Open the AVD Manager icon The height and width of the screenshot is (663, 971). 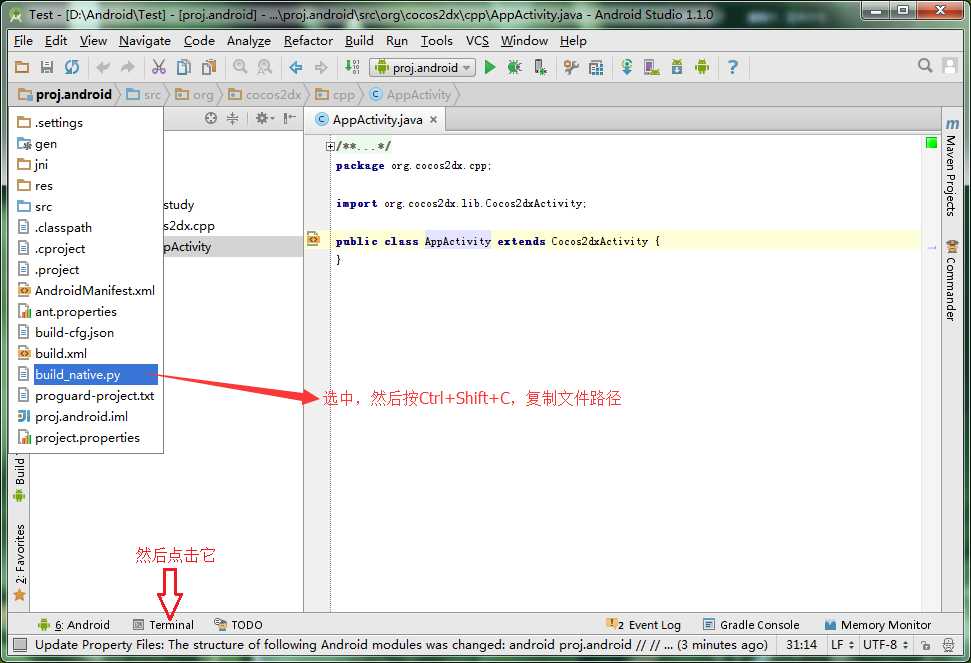pos(651,67)
